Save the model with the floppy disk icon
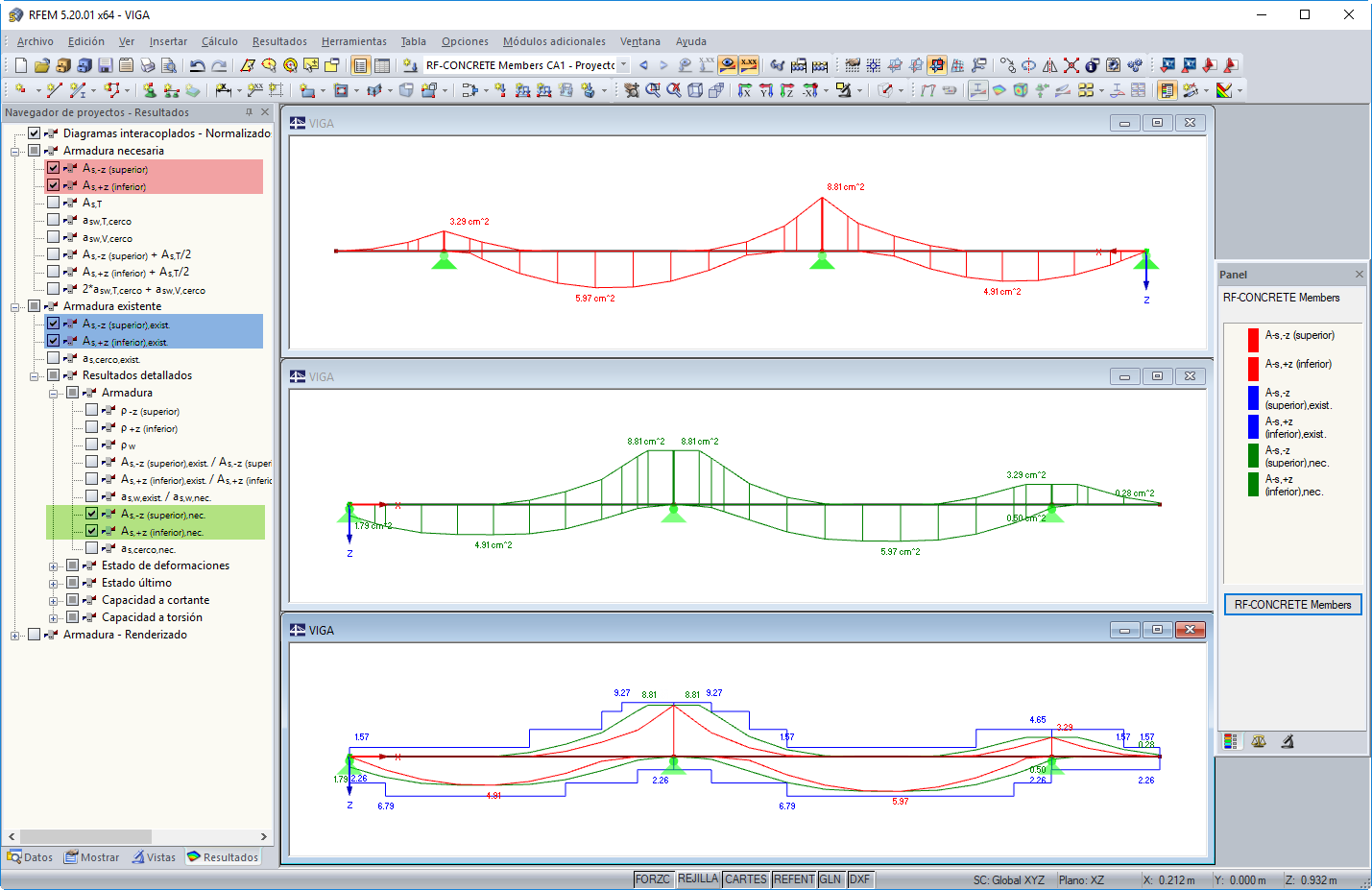This screenshot has width=1372, height=890. [x=105, y=65]
